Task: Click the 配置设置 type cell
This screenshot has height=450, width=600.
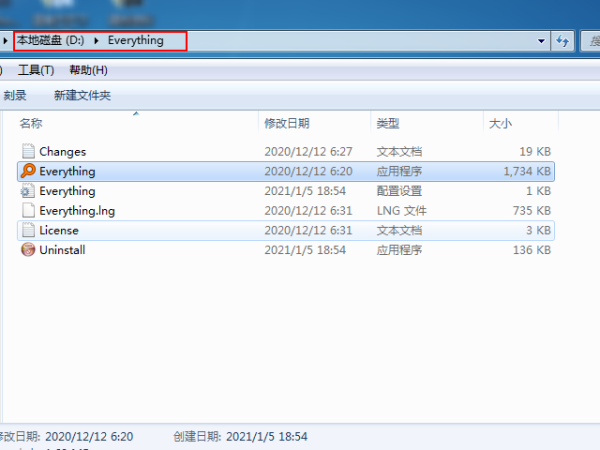Action: point(399,191)
